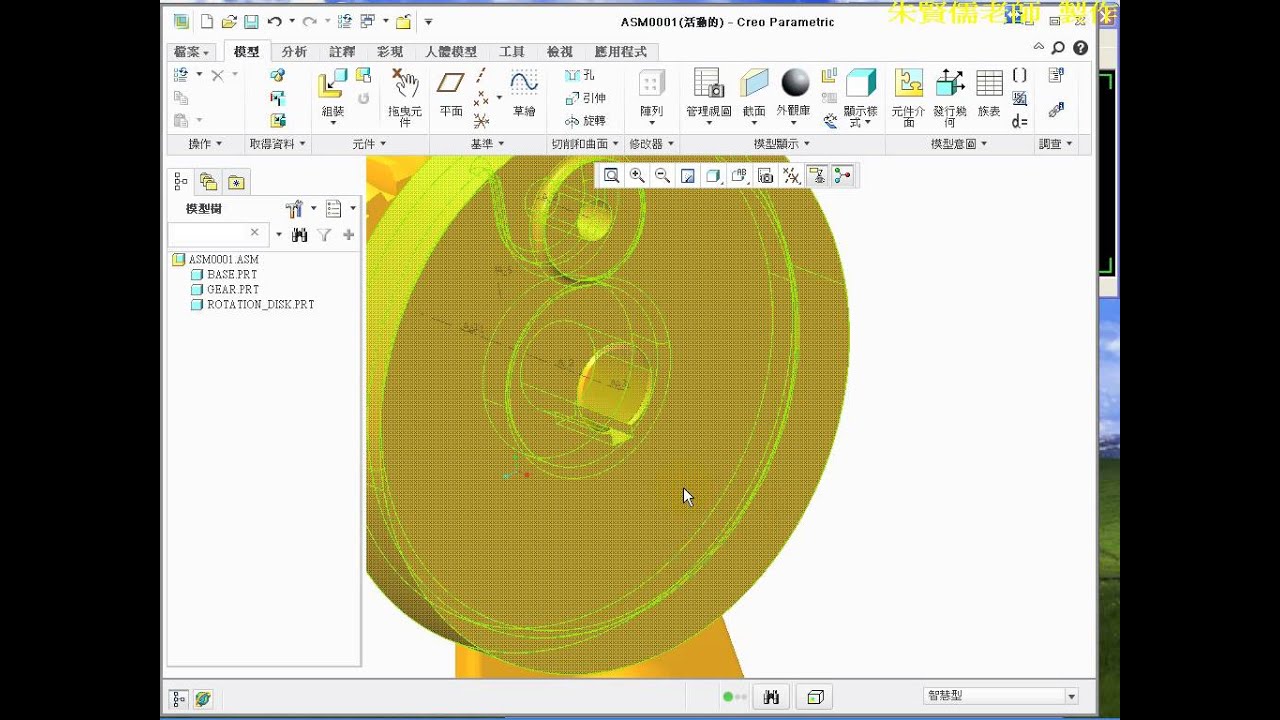The height and width of the screenshot is (720, 1280).
Task: Click the Undo arrow in quick access toolbar
Action: 274,22
